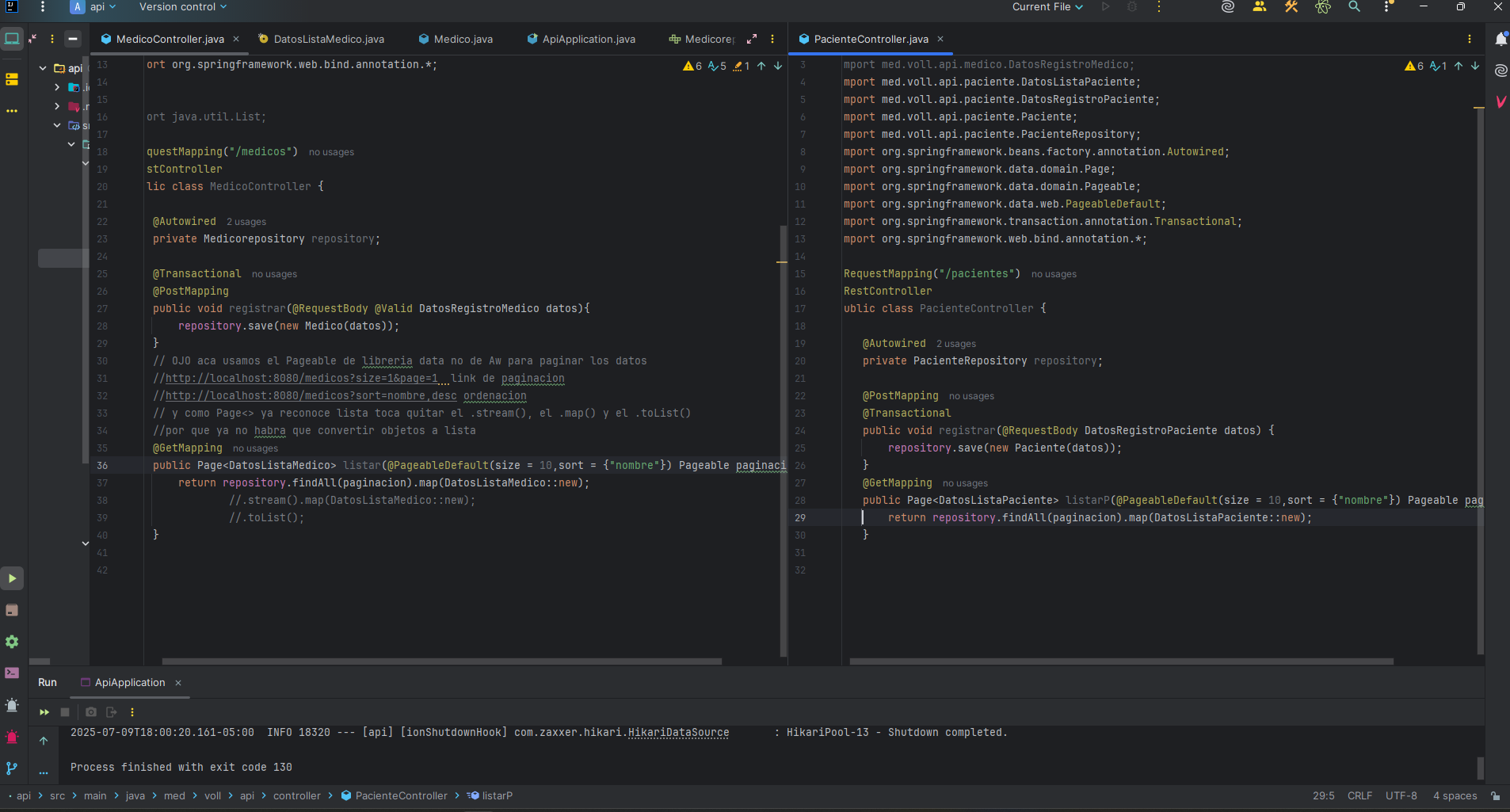Open Project panel options menu
The height and width of the screenshot is (812, 1510).
coord(52,39)
